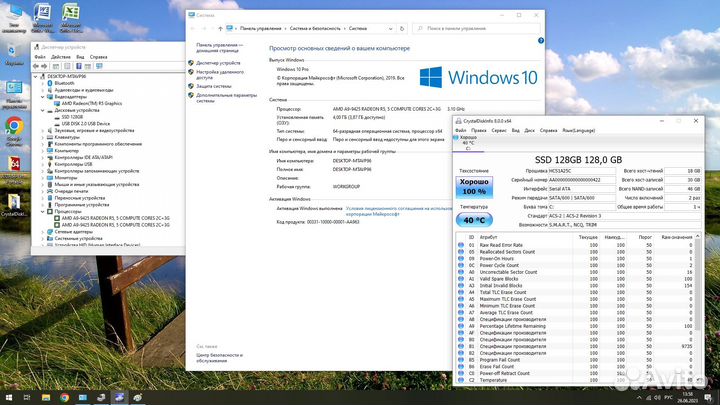Screen dimensions: 720x405
Task: Open the Файл menu in Device Manager
Action: (40, 57)
